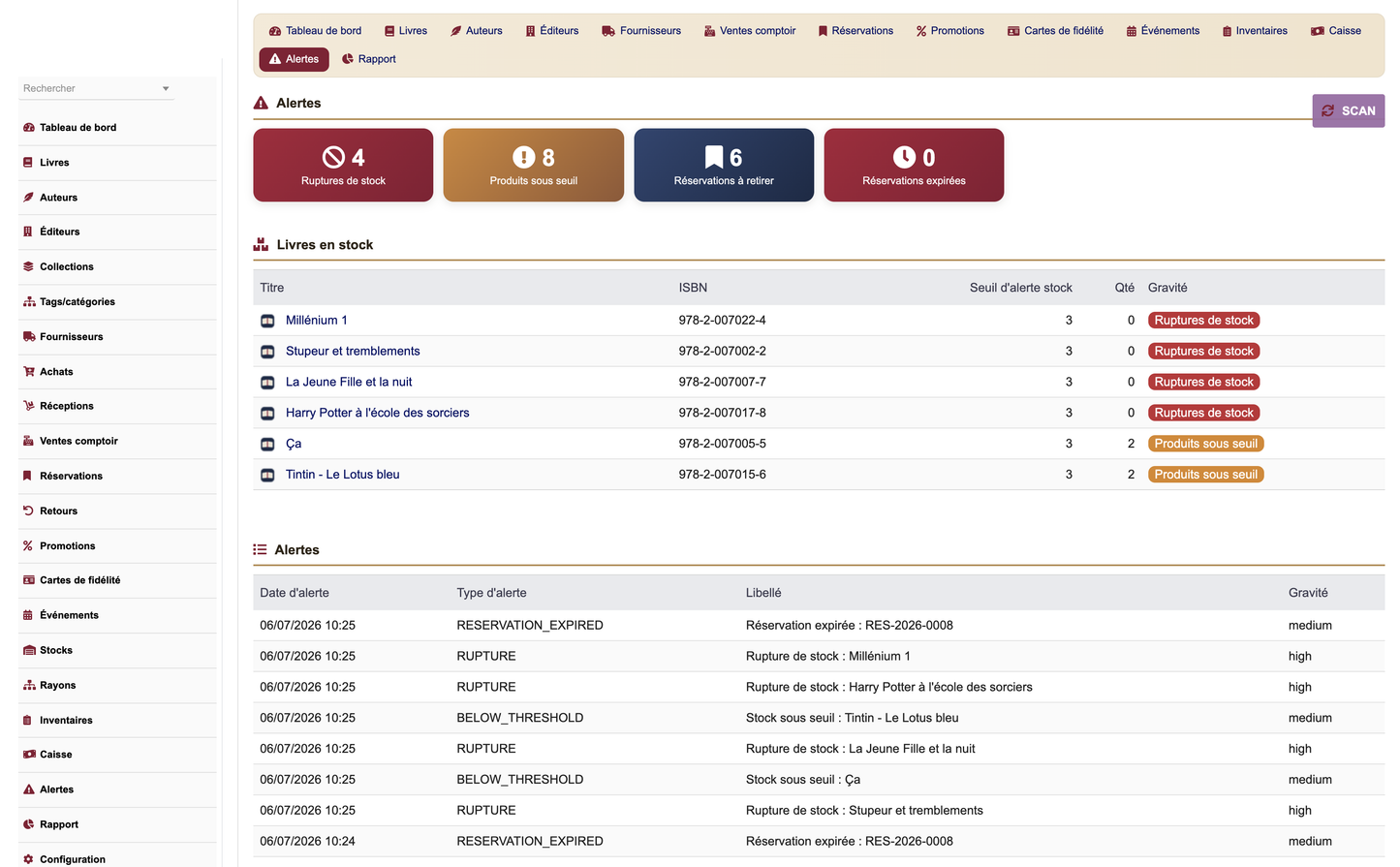The width and height of the screenshot is (1400, 867).
Task: Click the Événements calendar icon in sidebar
Action: pyautogui.click(x=28, y=615)
